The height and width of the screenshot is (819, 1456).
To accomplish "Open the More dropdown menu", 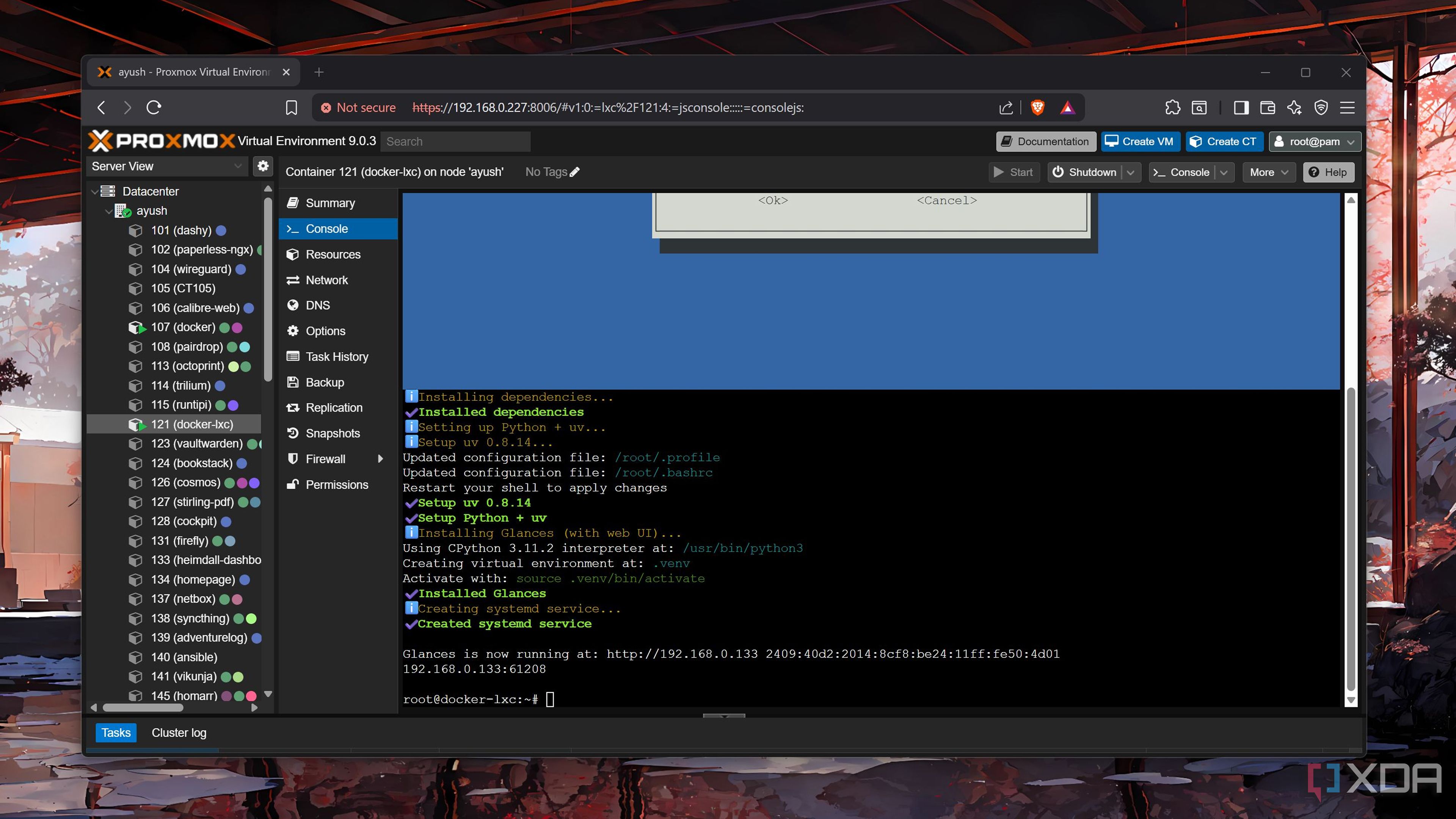I will 1269,173.
